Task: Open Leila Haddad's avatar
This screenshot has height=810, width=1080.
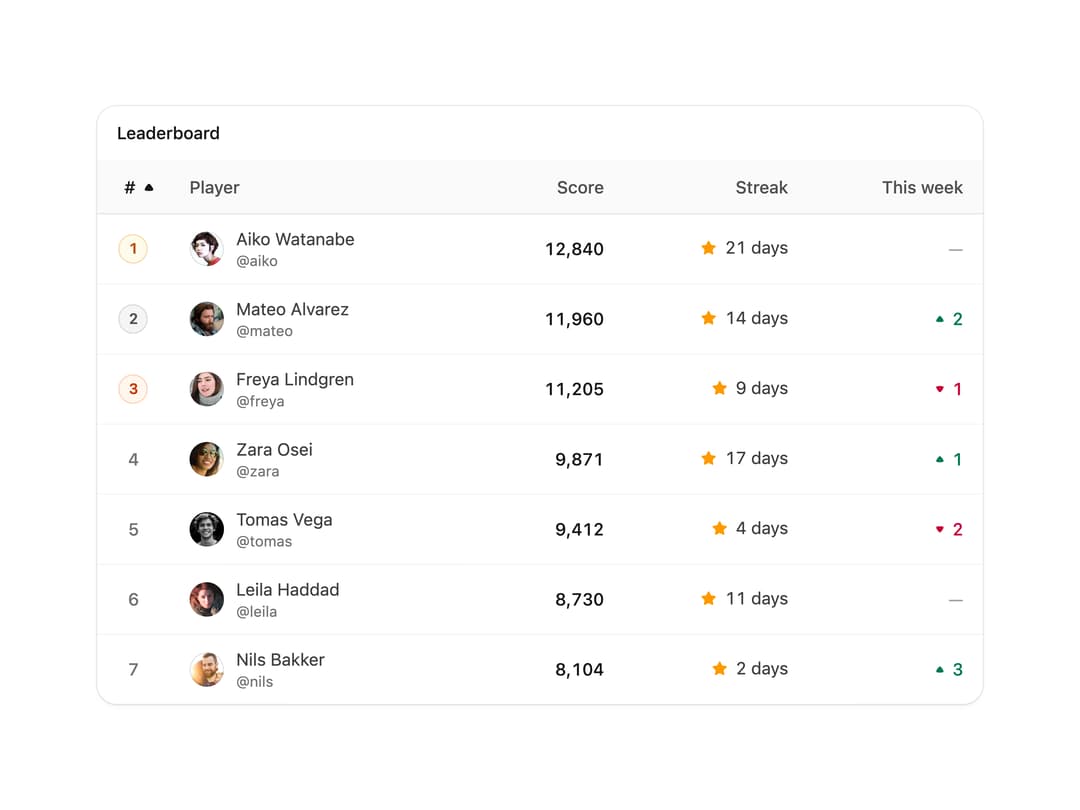Action: click(207, 599)
